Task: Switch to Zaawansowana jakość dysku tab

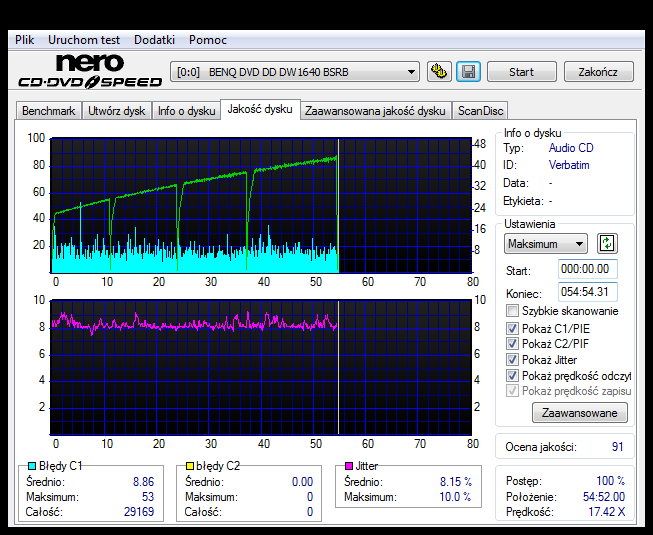Action: coord(375,111)
